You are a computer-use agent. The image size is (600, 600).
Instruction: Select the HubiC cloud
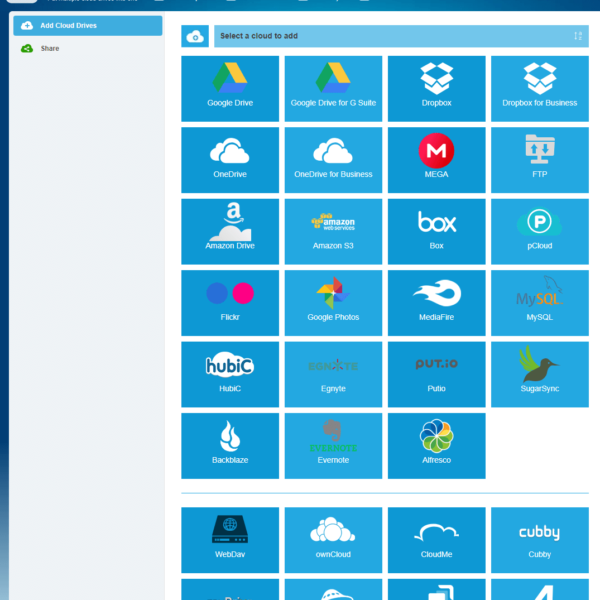tap(230, 374)
